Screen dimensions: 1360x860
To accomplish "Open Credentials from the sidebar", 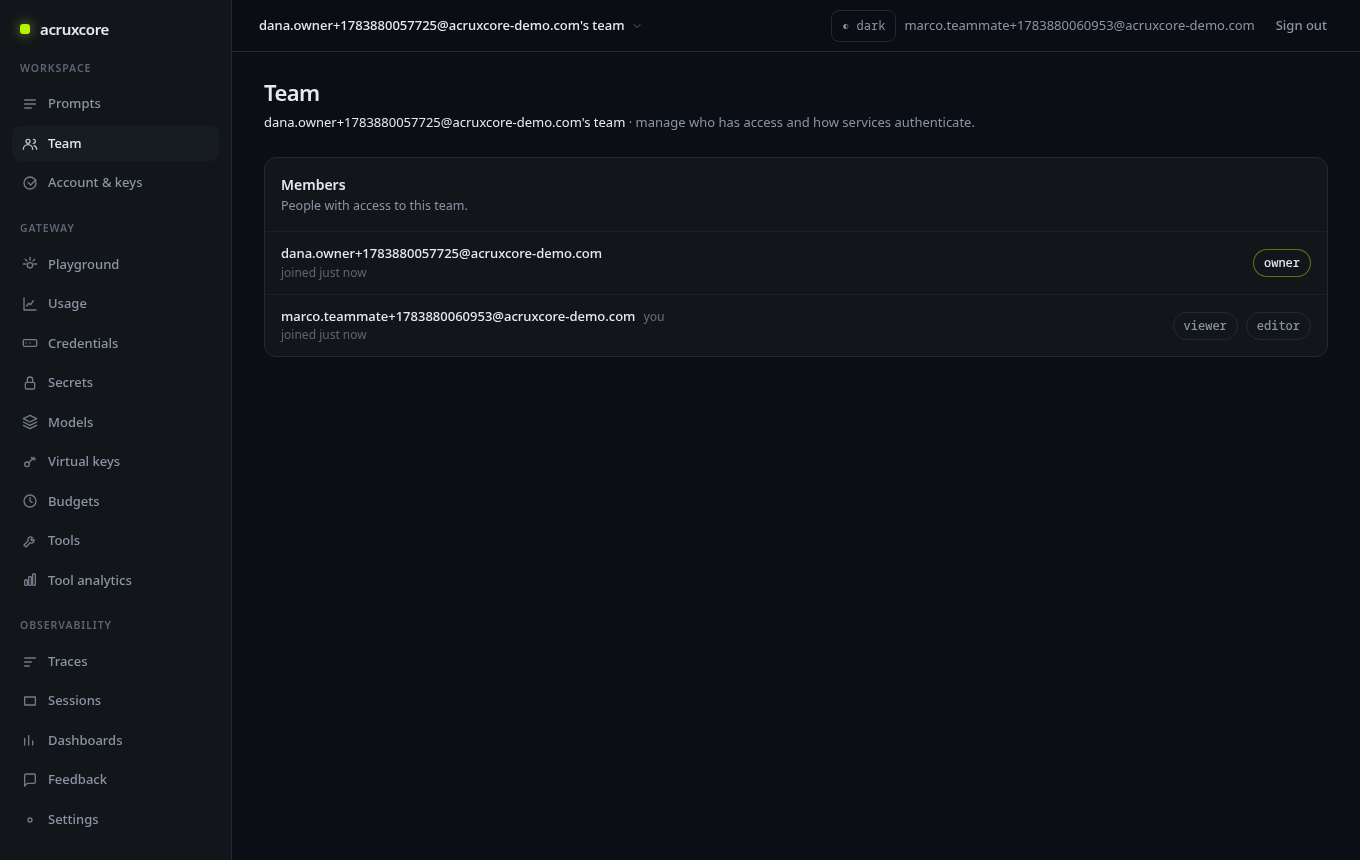I will tap(116, 343).
